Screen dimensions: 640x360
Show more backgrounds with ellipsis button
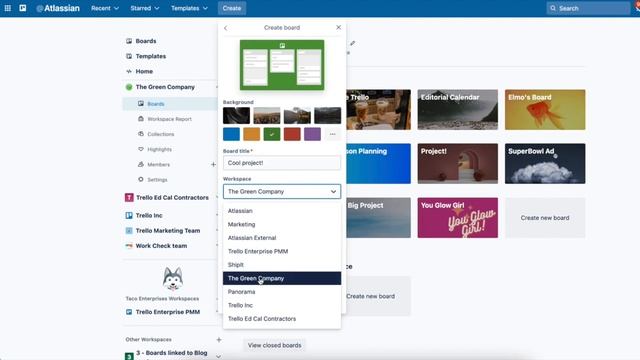click(333, 134)
